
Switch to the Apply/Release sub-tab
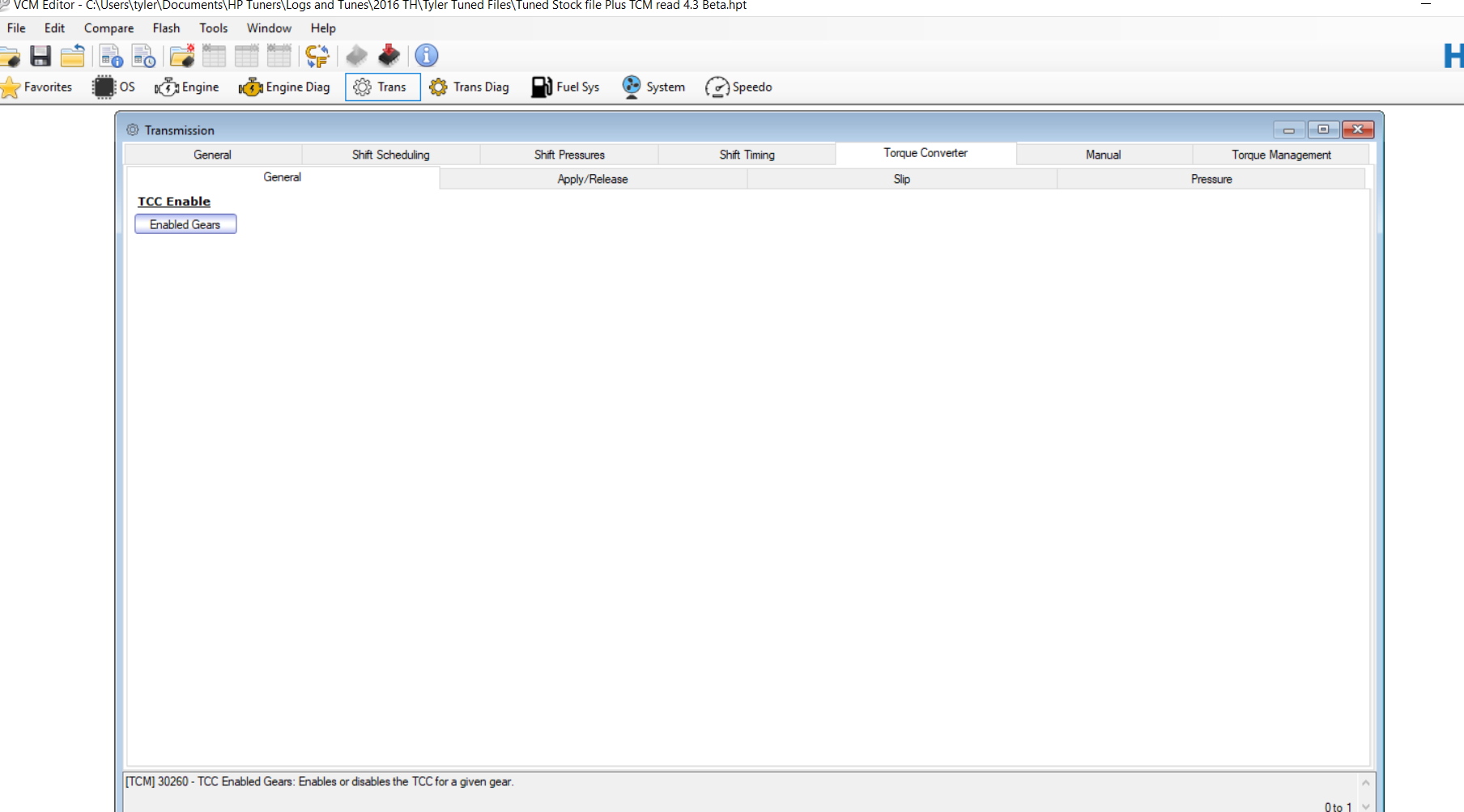point(593,179)
